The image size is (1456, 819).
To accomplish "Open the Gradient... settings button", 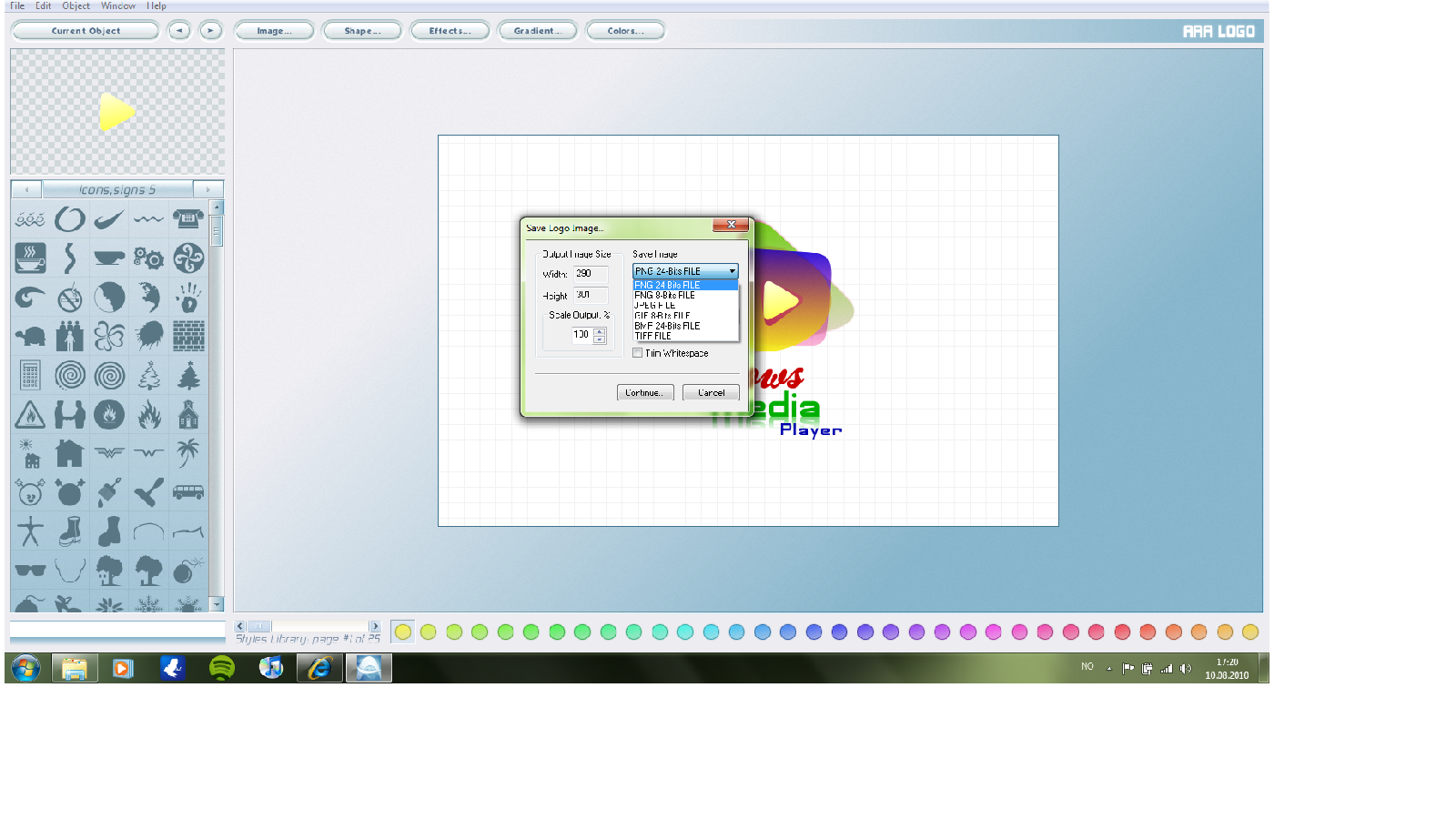I will click(x=537, y=31).
